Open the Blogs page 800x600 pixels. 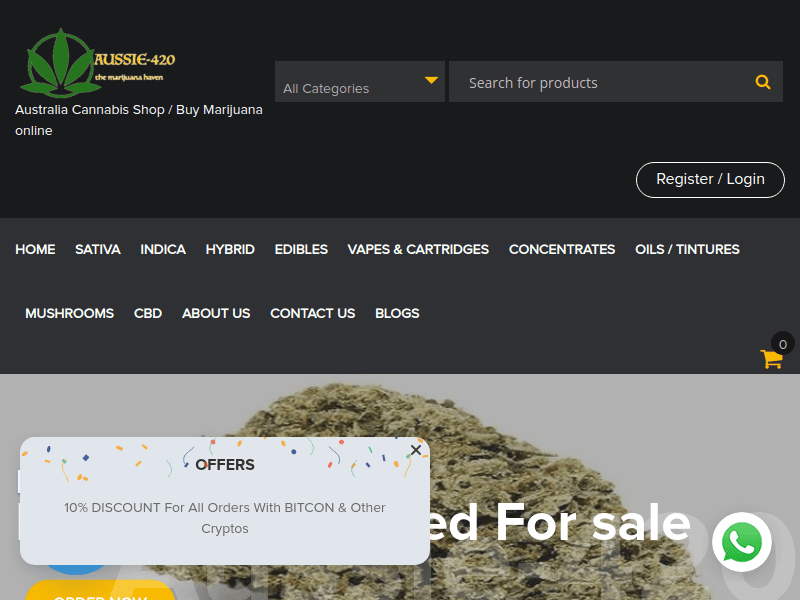(397, 313)
